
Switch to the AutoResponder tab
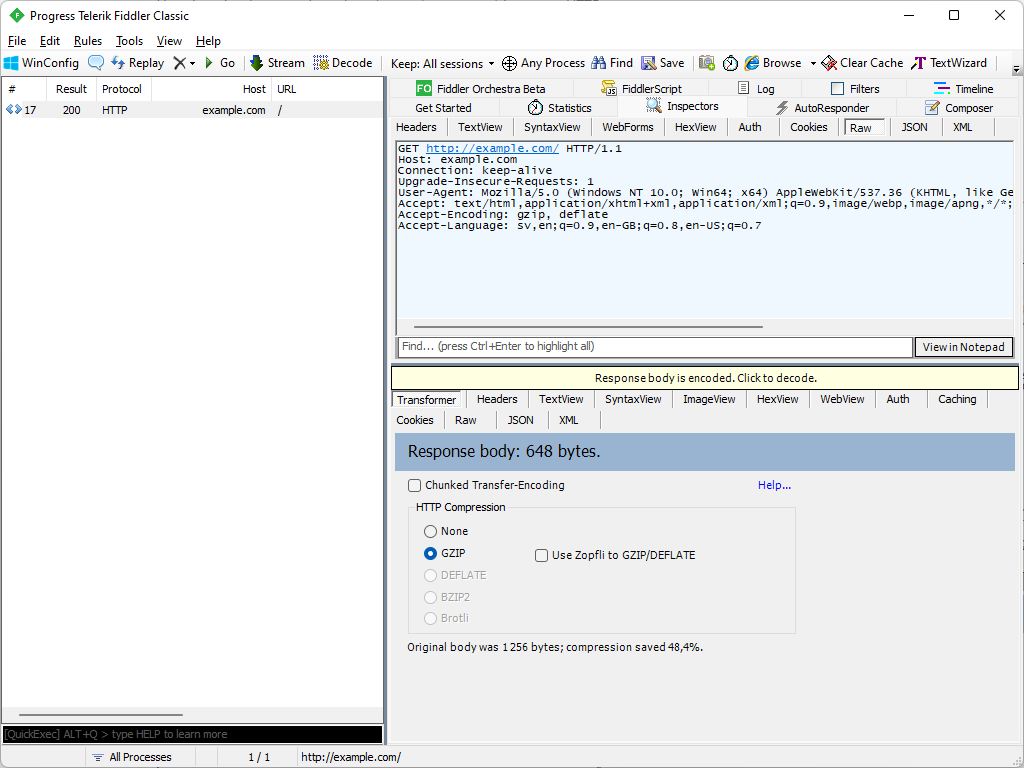tap(822, 108)
